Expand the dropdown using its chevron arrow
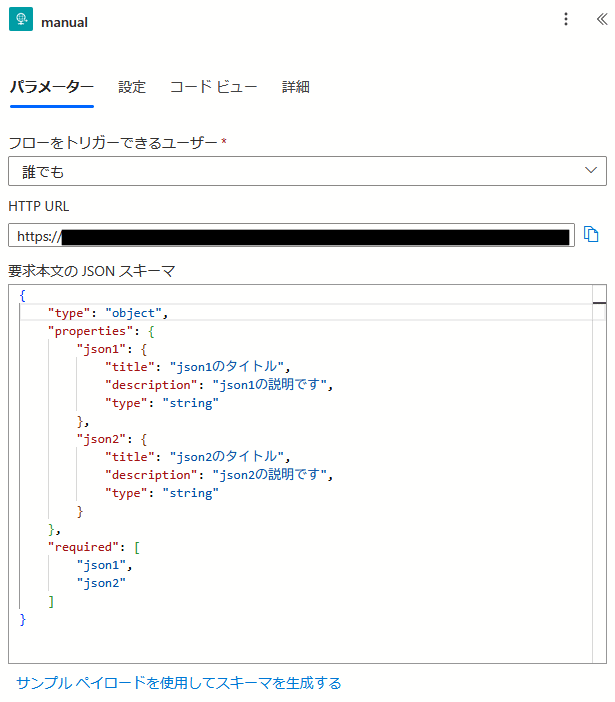 [x=591, y=171]
